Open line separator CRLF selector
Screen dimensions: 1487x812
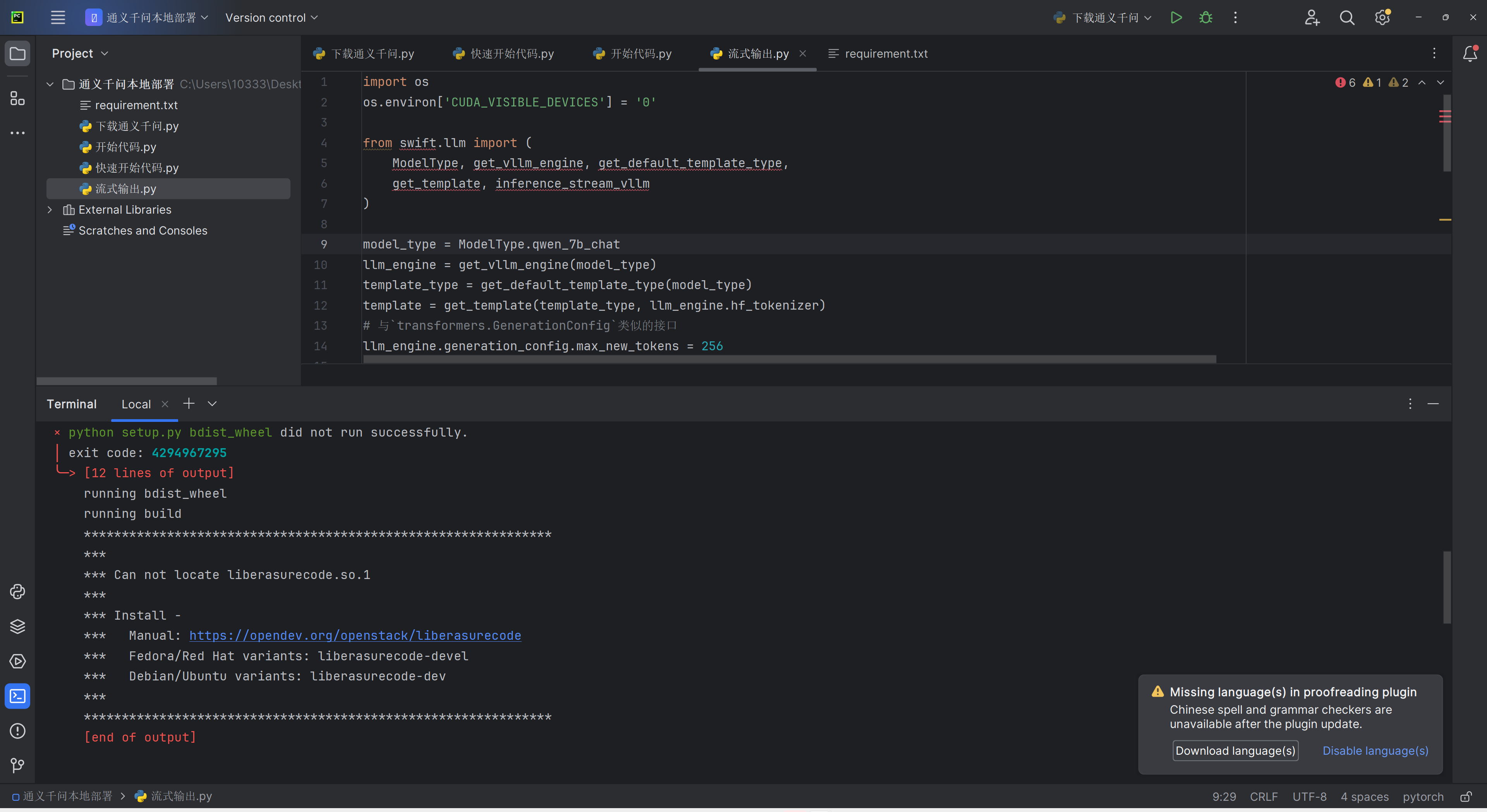[x=1264, y=797]
